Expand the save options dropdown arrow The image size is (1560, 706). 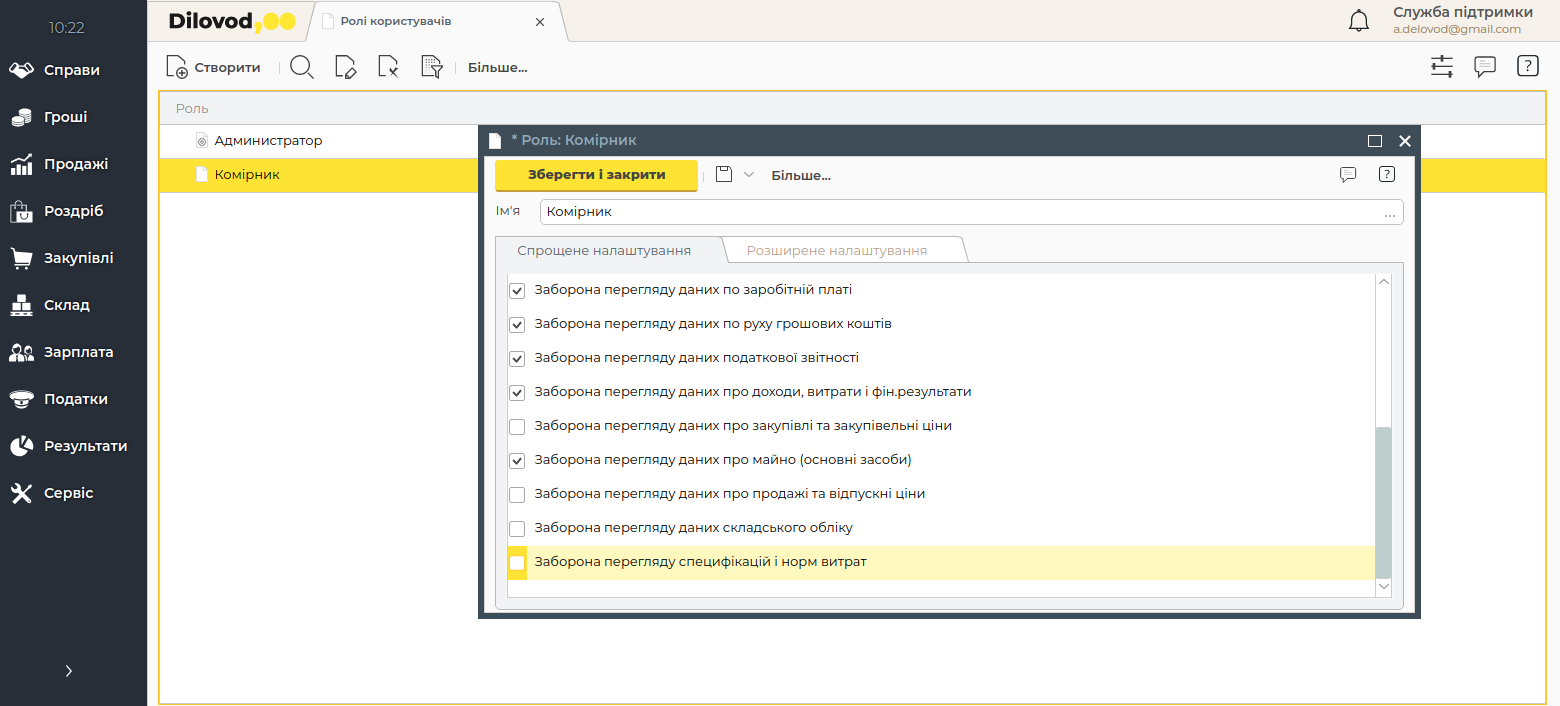coord(749,175)
